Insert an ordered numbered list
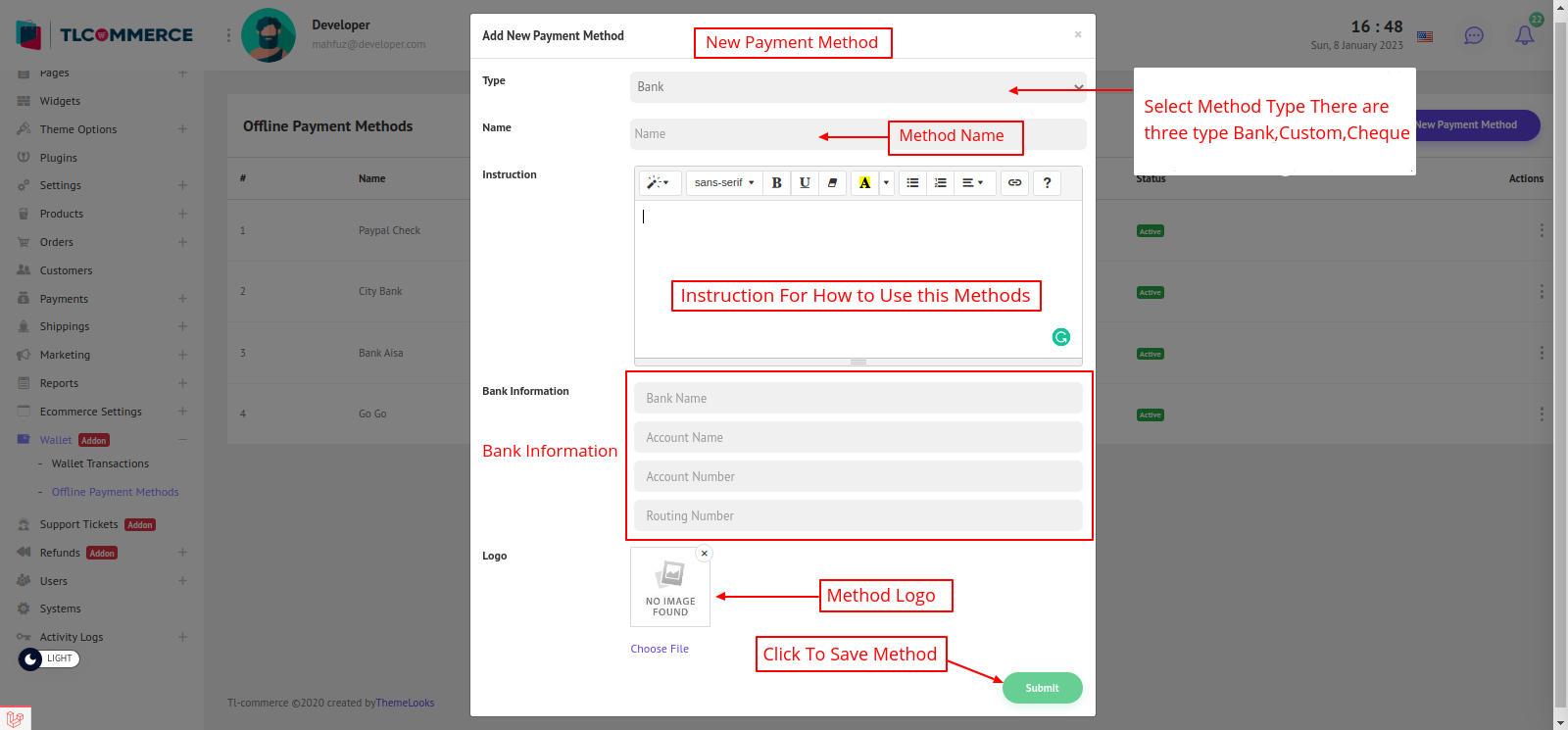The width and height of the screenshot is (1568, 730). [x=940, y=183]
